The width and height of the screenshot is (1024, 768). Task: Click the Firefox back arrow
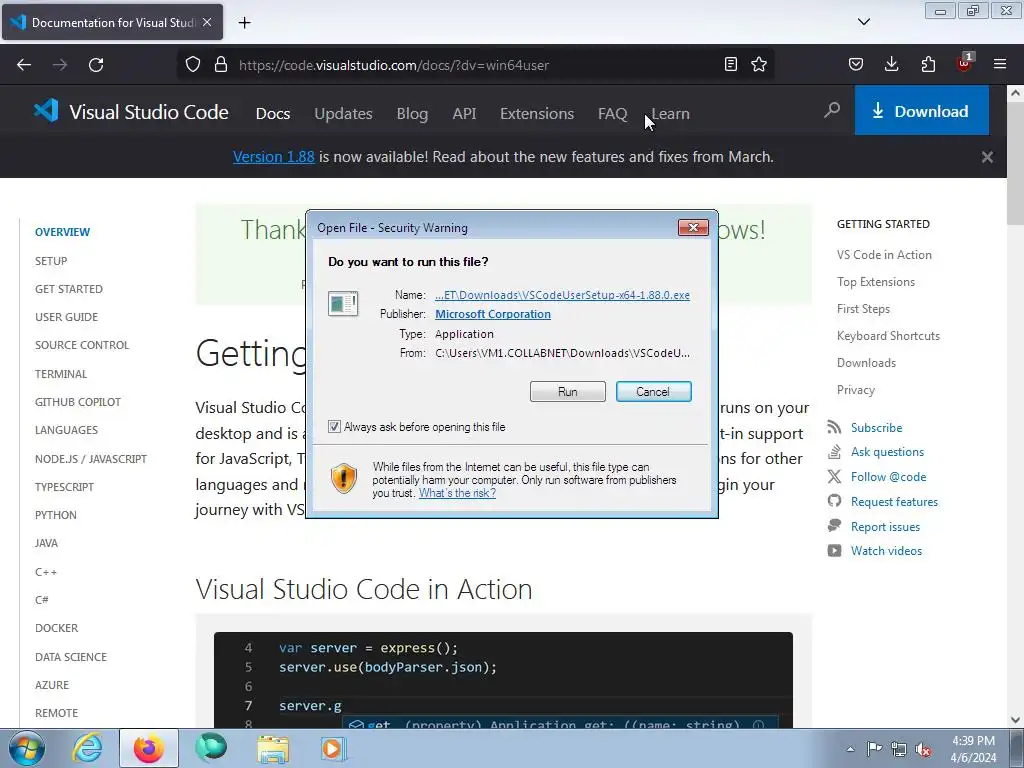click(x=24, y=65)
